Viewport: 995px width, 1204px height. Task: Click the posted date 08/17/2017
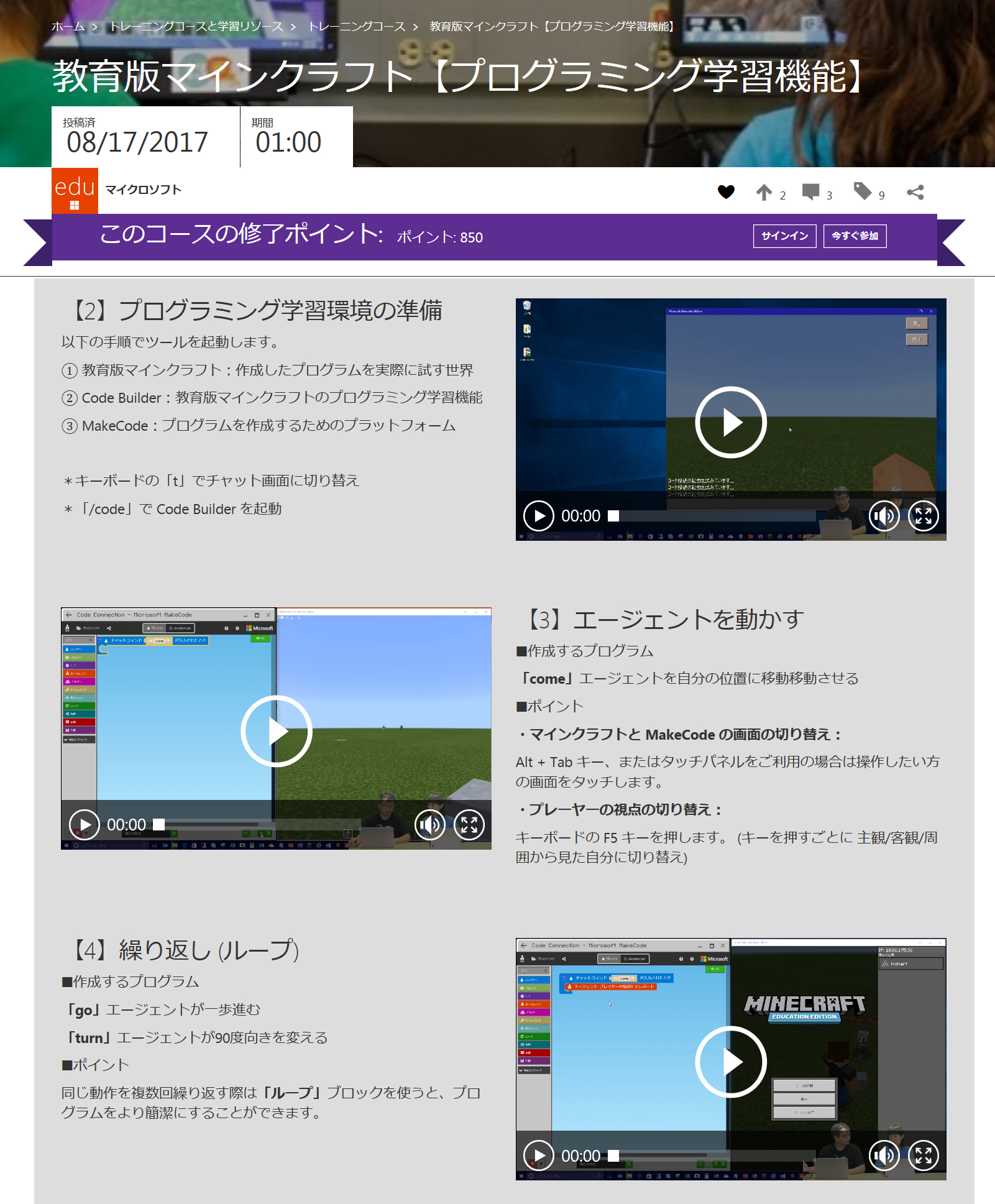pyautogui.click(x=137, y=142)
